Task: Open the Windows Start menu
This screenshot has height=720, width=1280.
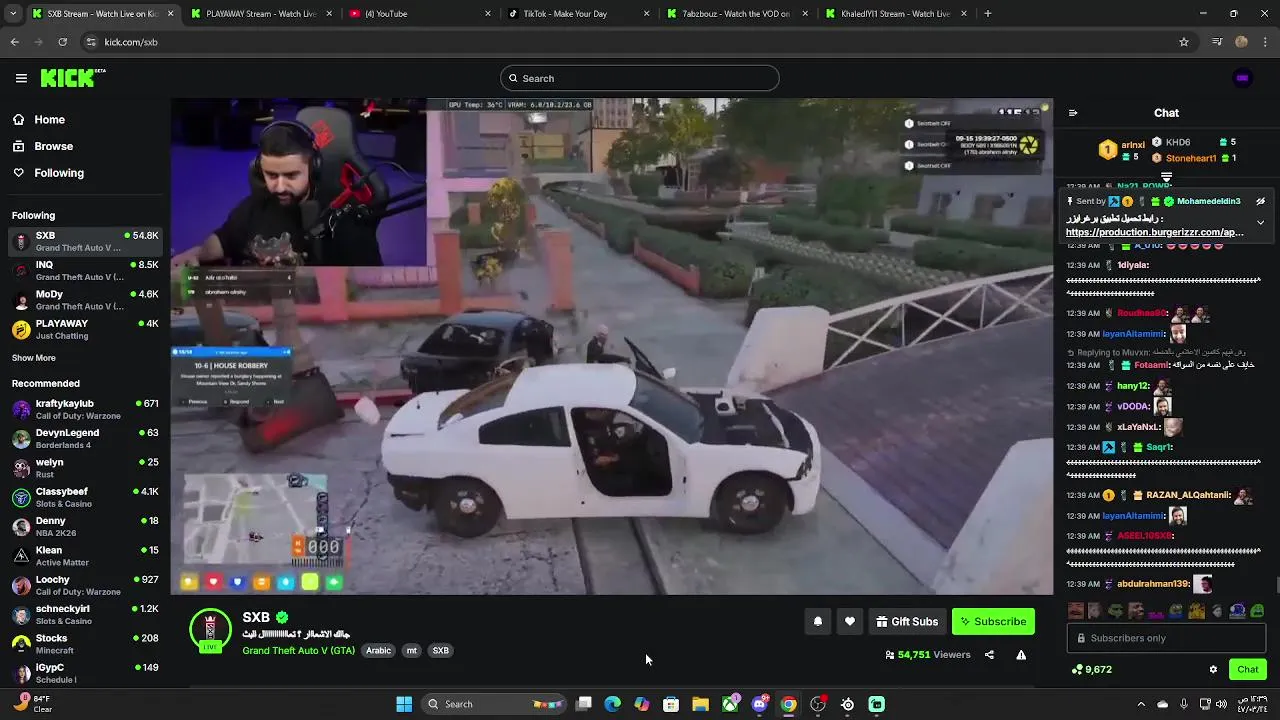Action: point(404,704)
